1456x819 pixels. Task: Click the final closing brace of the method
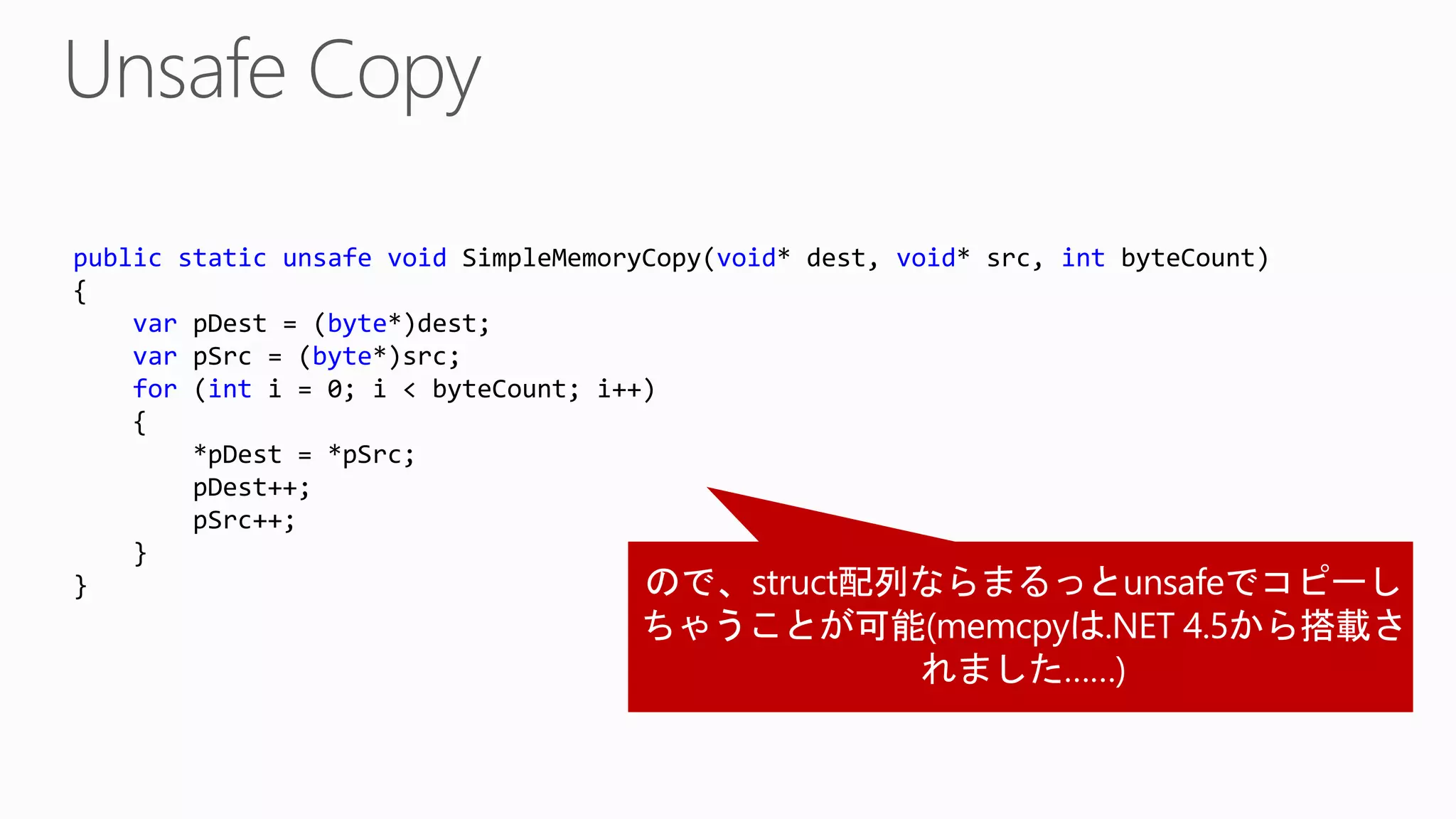pyautogui.click(x=80, y=587)
